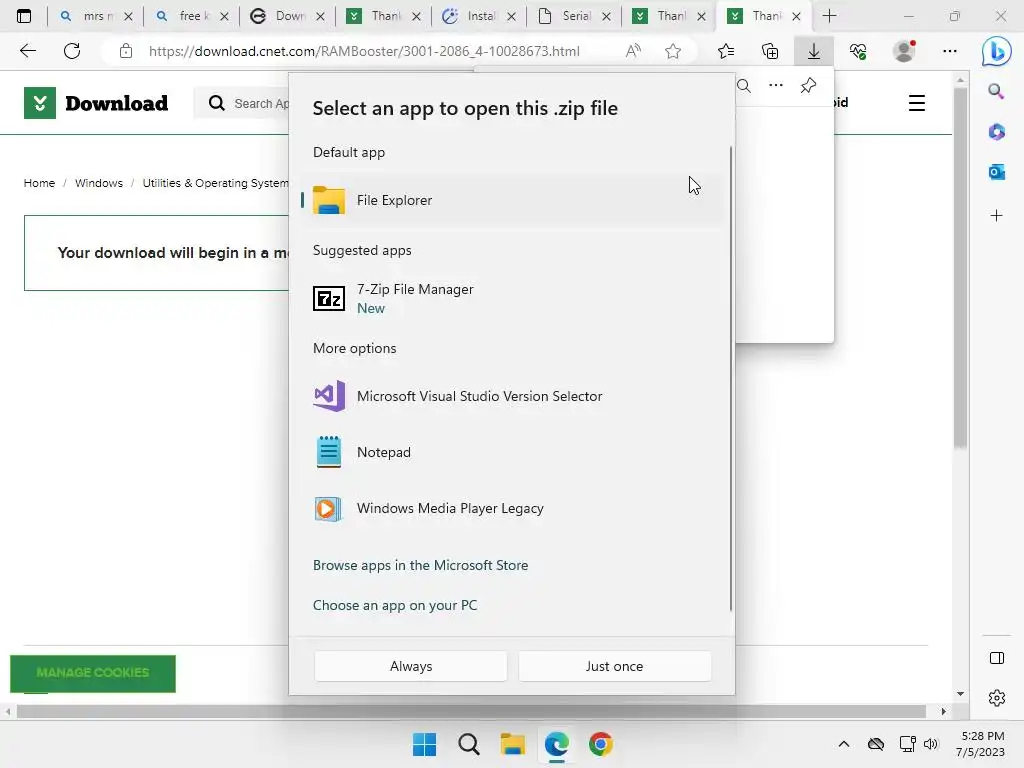
Task: Add this page to favorites star
Action: coord(673,51)
